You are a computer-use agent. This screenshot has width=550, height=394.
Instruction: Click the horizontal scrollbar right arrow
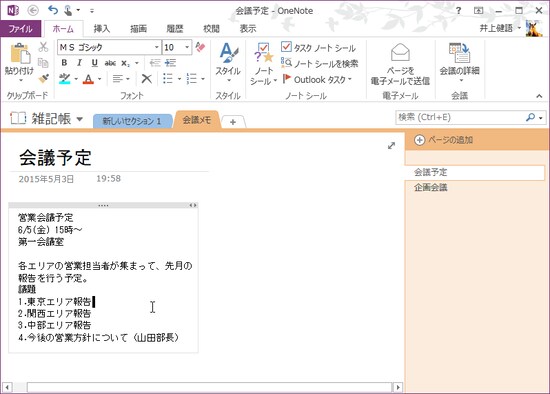coord(398,388)
